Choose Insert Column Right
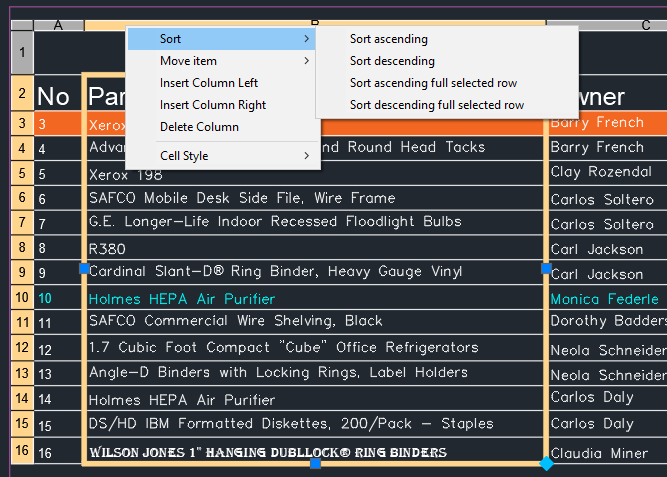The width and height of the screenshot is (667, 477). pyautogui.click(x=221, y=105)
